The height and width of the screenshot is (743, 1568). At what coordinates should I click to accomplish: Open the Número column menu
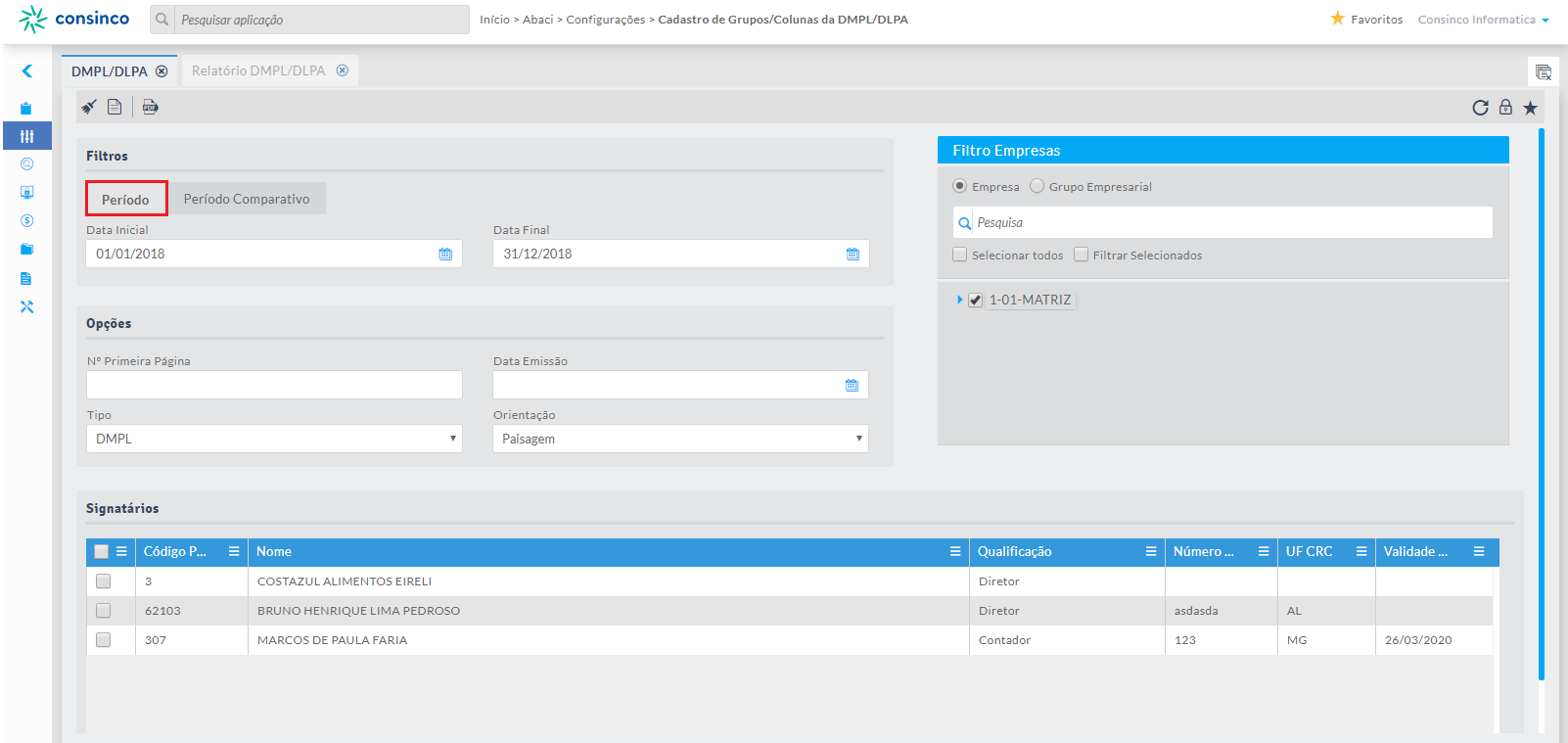coord(1264,551)
